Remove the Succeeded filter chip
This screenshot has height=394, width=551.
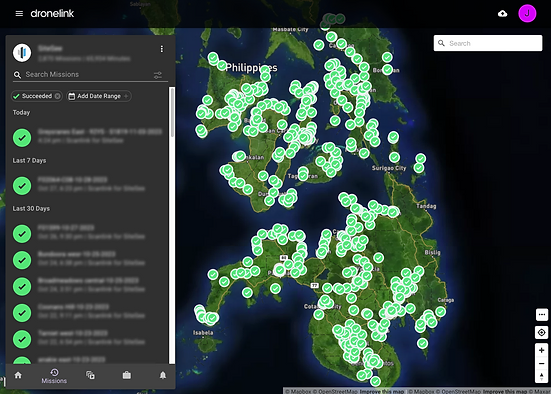coord(58,96)
